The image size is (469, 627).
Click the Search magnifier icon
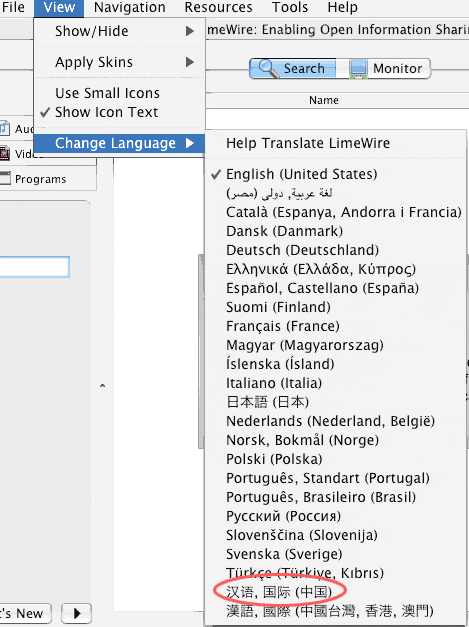pos(268,68)
